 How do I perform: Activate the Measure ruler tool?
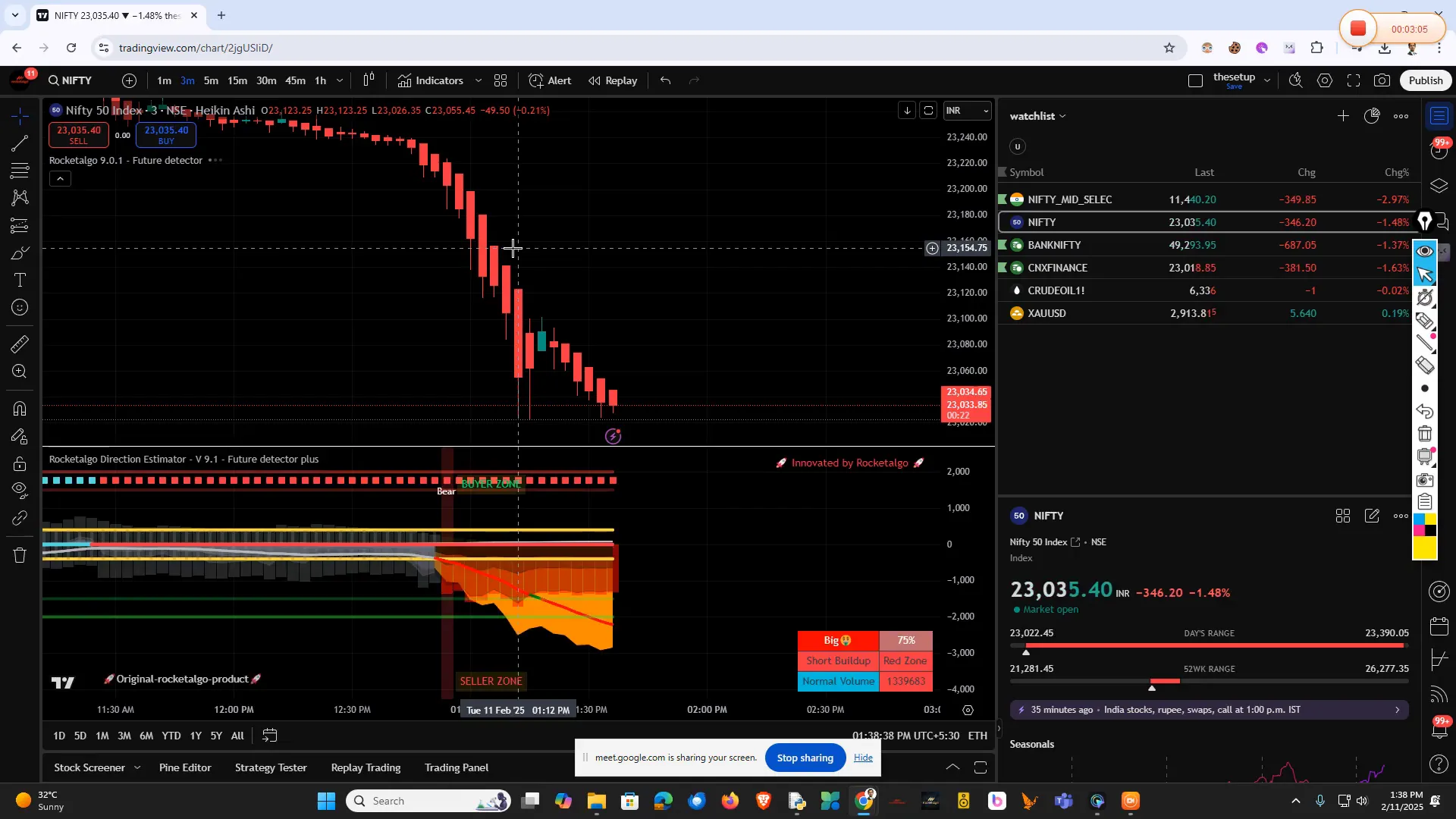tap(20, 344)
